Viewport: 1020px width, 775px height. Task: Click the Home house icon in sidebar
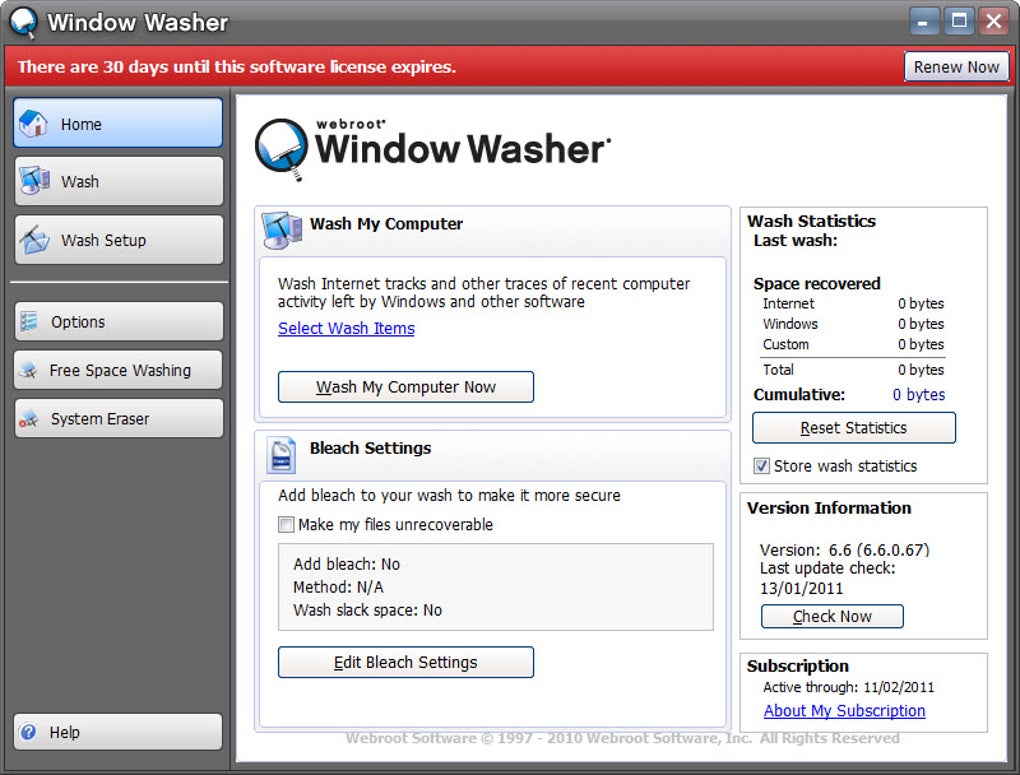click(33, 123)
